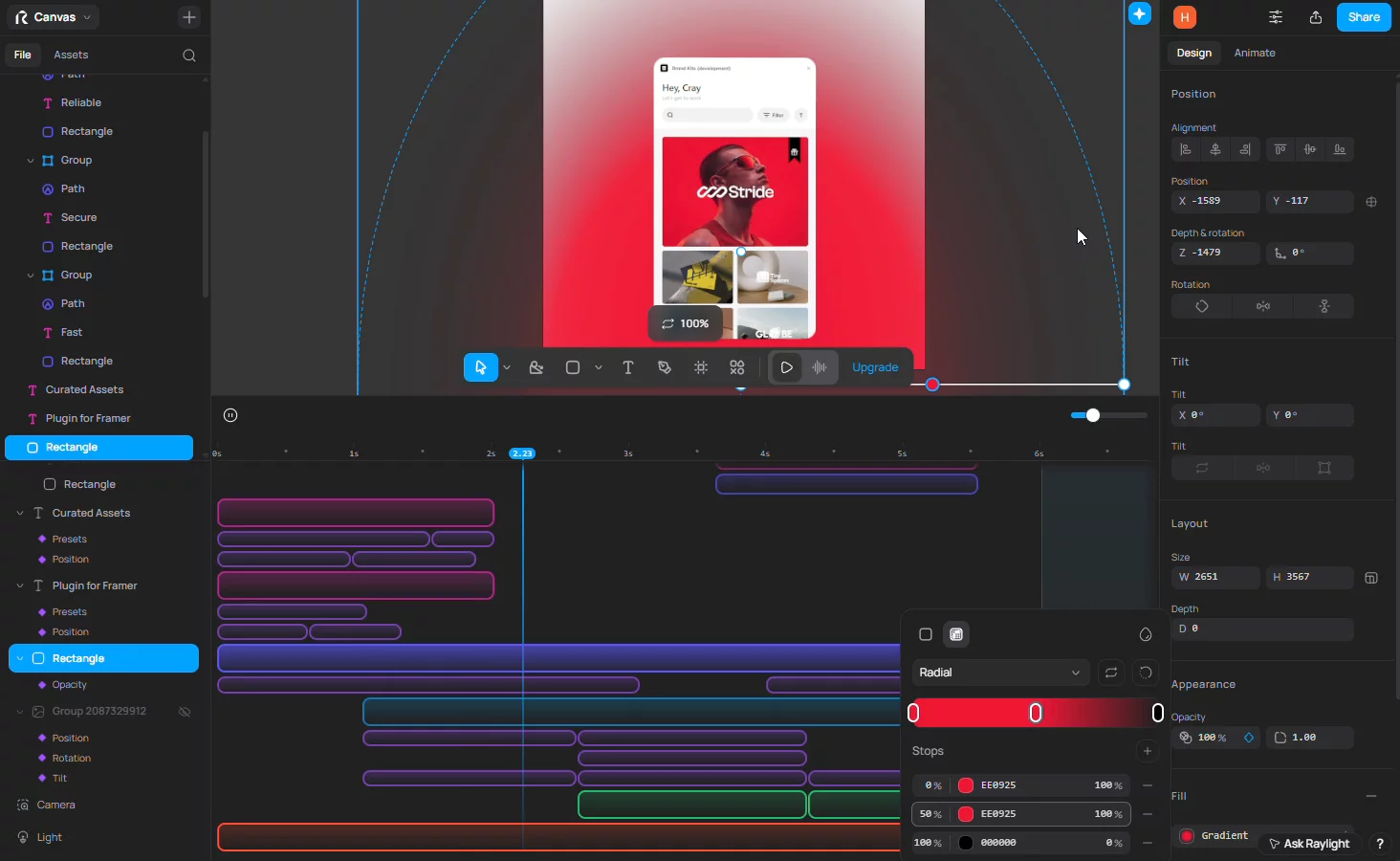Screen dimensions: 1400x861
Task: Click the frame tool icon in the toolbar
Action: [701, 367]
